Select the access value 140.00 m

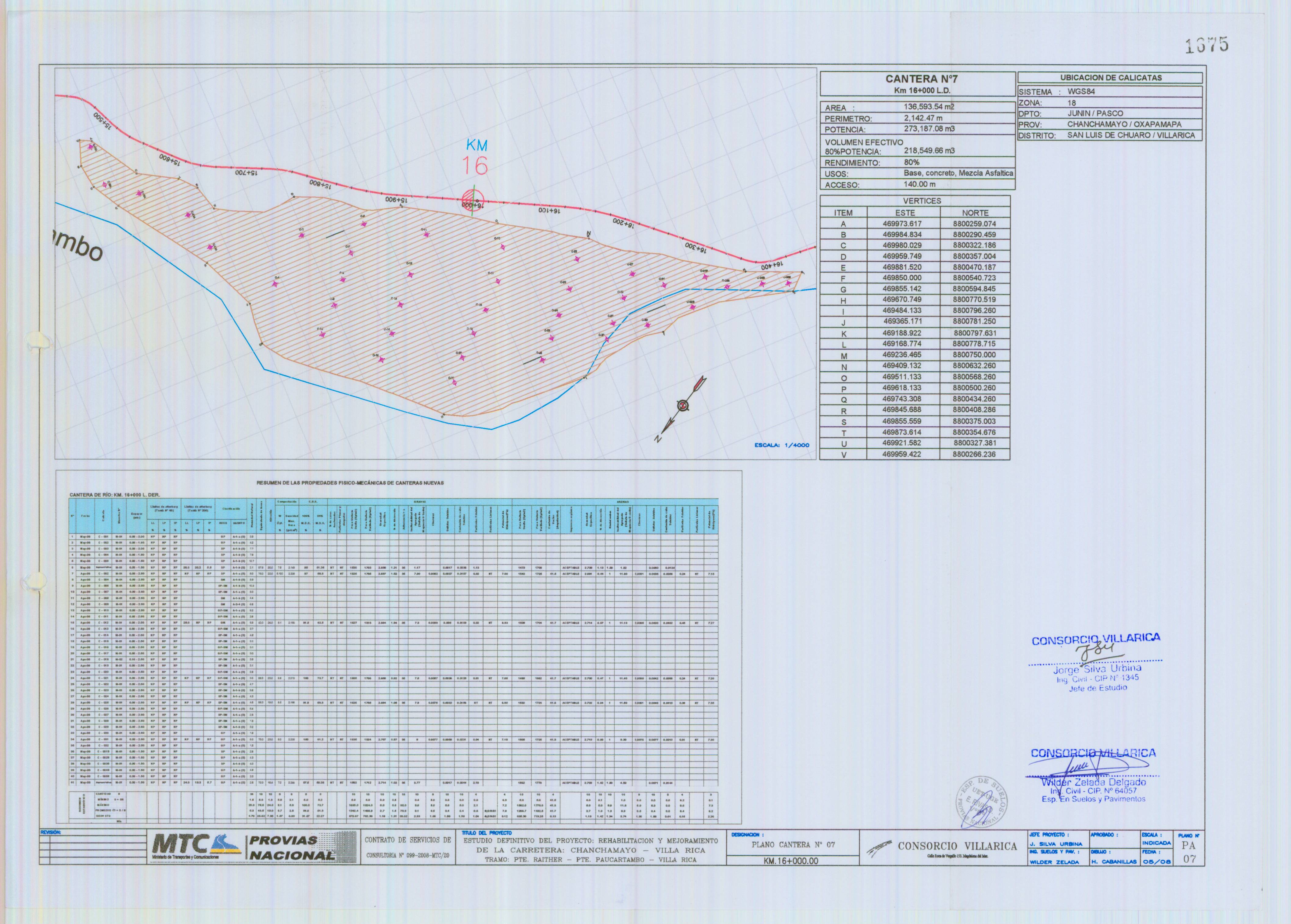(919, 184)
